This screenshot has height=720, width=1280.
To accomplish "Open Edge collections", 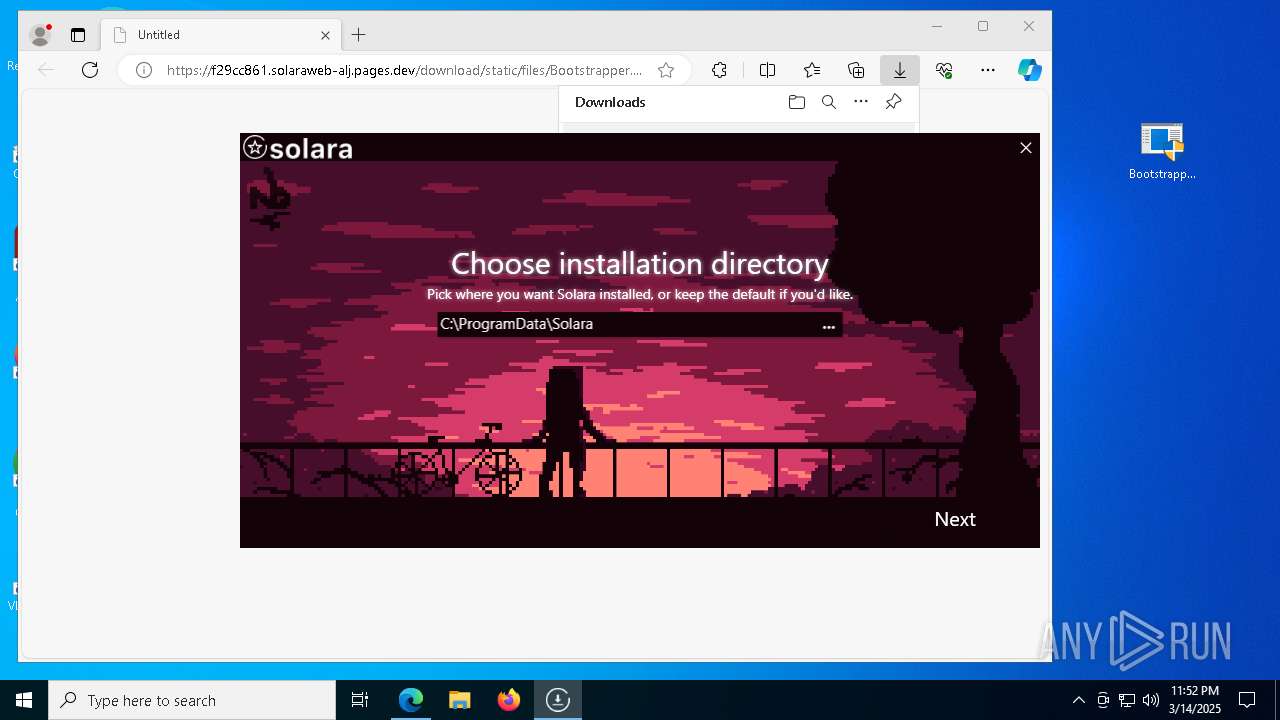I will click(856, 70).
